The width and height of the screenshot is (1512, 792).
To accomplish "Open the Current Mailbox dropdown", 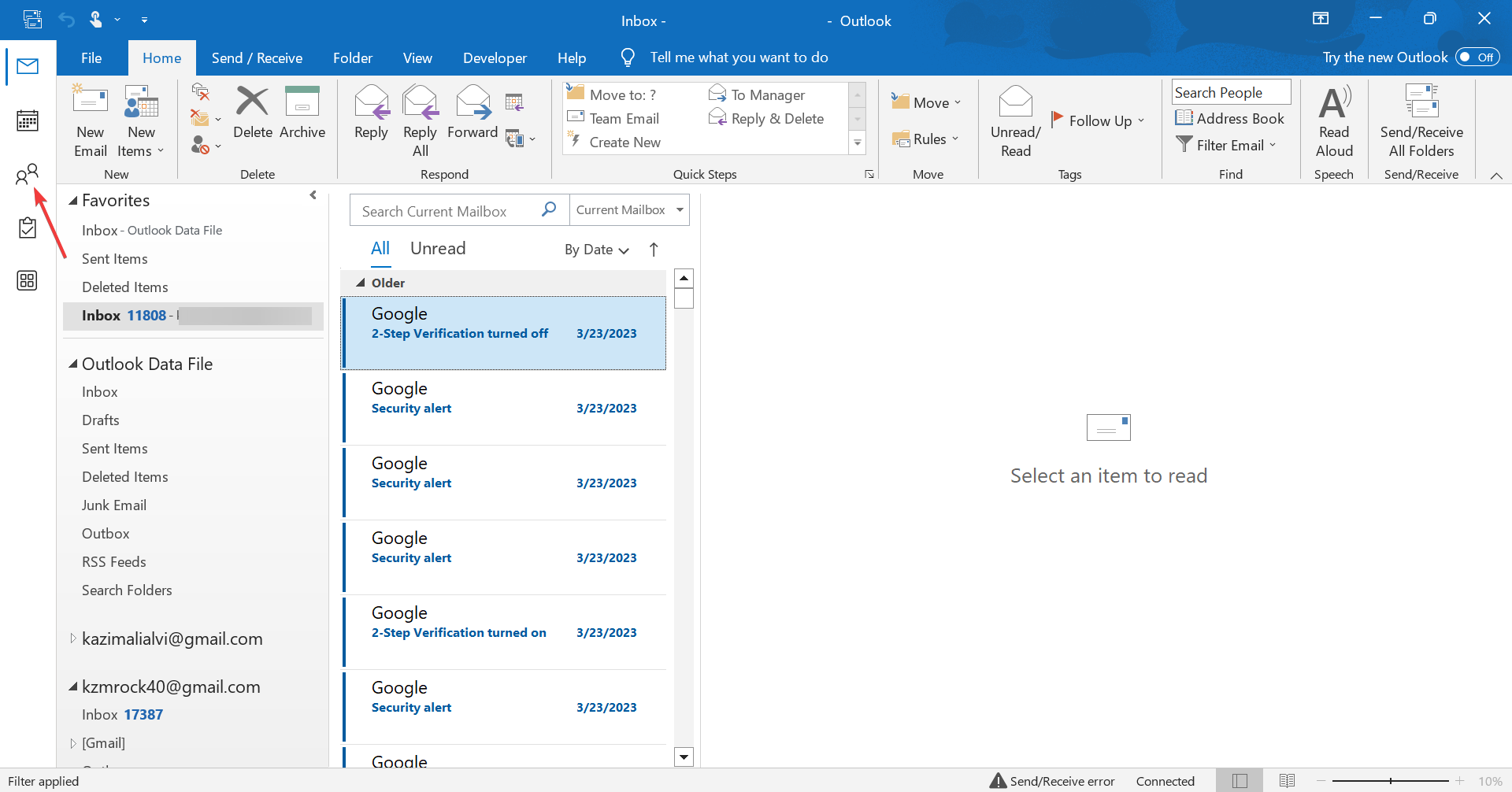I will click(628, 209).
